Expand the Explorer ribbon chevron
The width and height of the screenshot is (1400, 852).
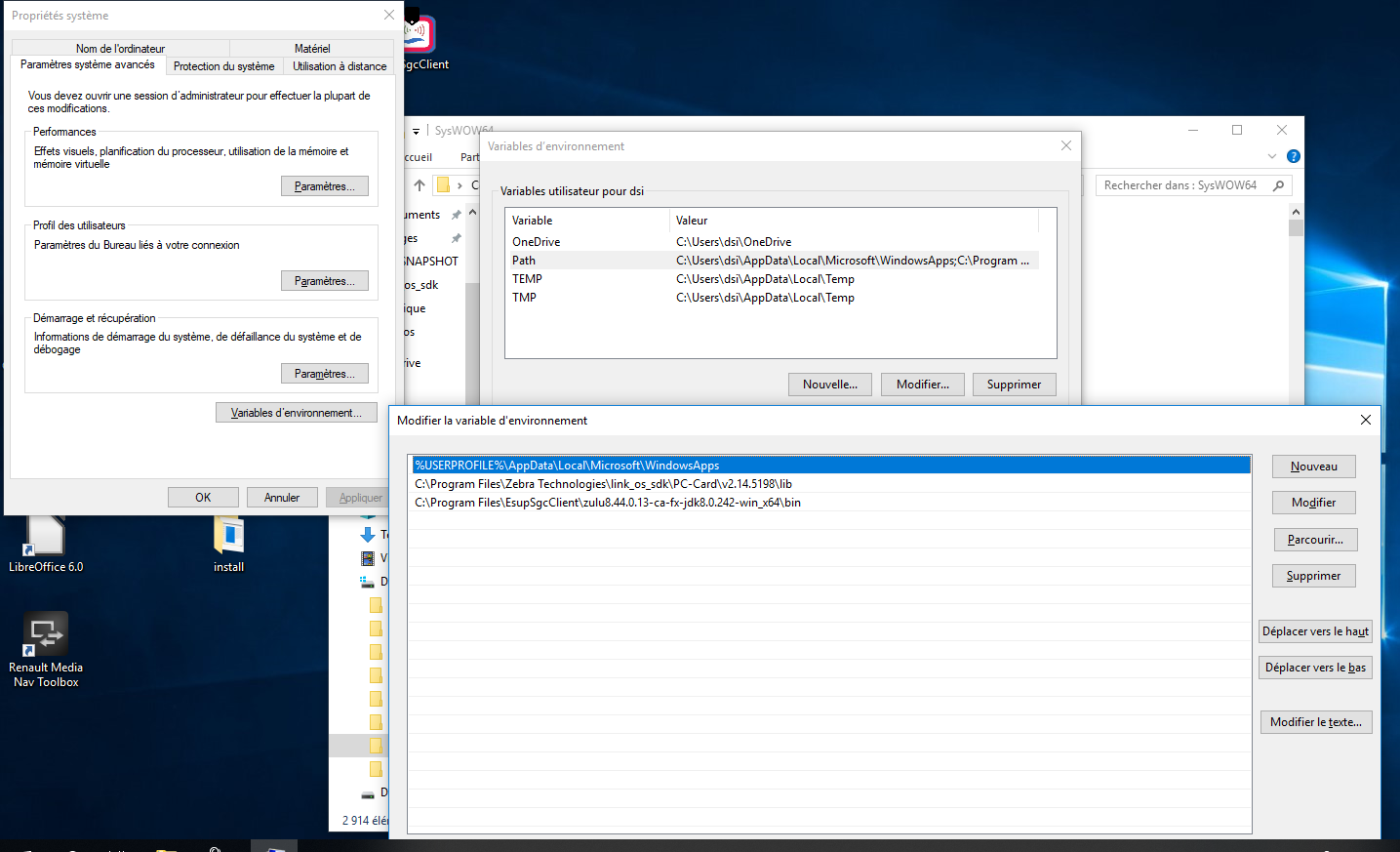pos(1271,156)
